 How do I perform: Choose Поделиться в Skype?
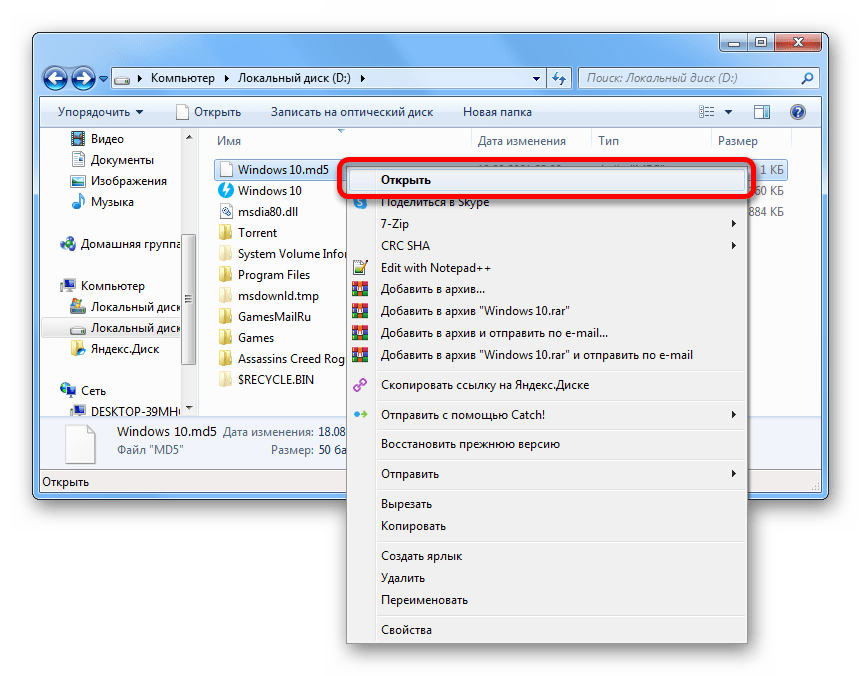coord(546,202)
